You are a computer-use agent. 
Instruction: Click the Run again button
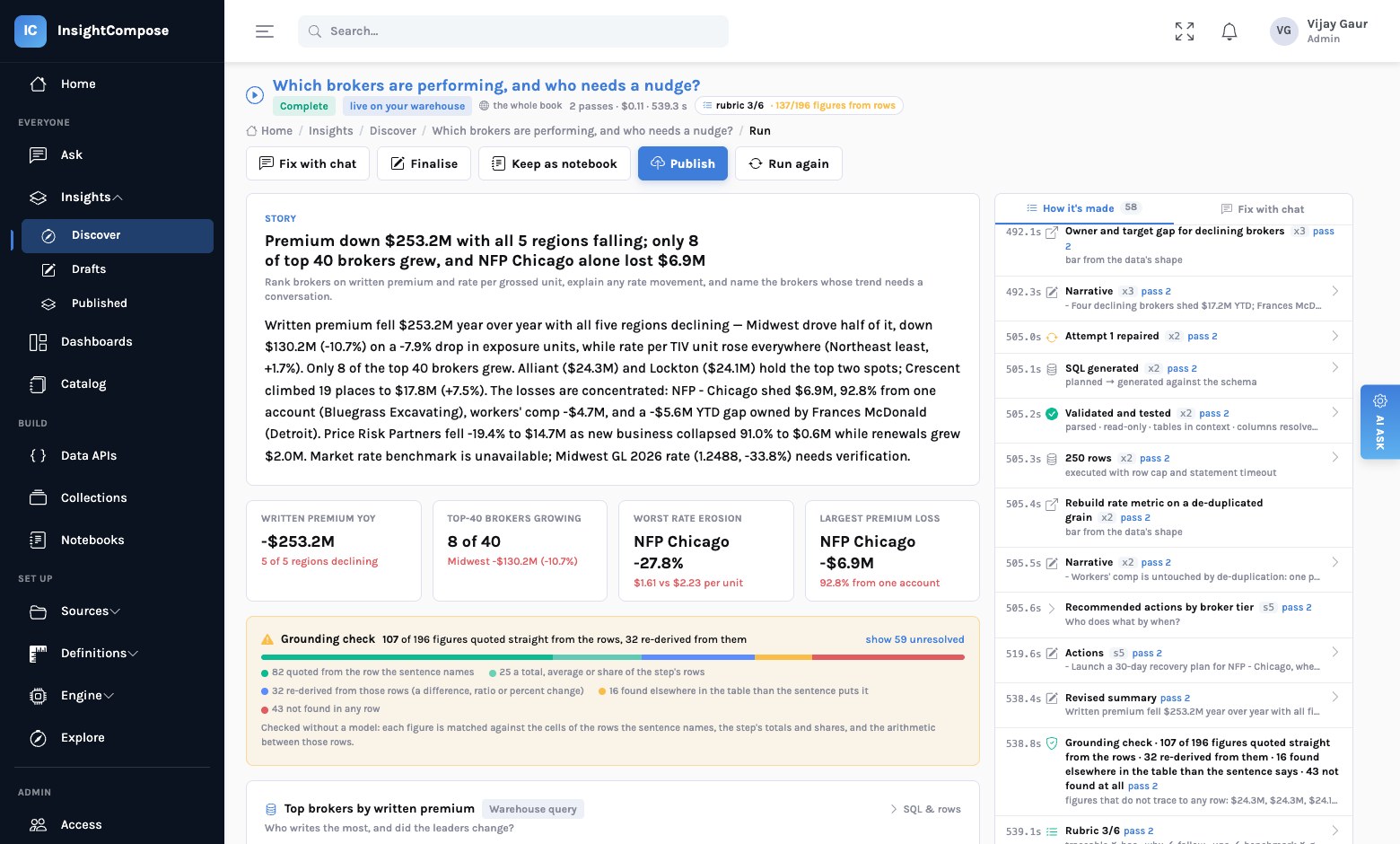(x=789, y=163)
